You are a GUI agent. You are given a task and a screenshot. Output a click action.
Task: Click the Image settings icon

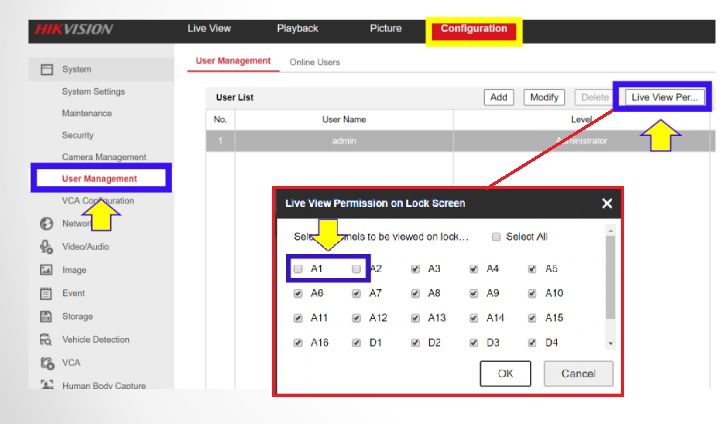coord(46,270)
